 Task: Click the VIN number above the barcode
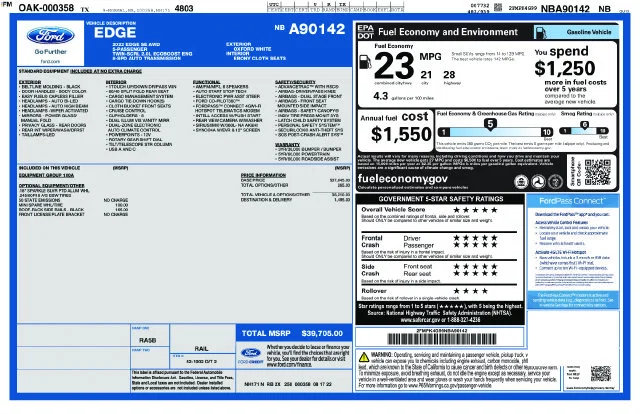tap(442, 330)
